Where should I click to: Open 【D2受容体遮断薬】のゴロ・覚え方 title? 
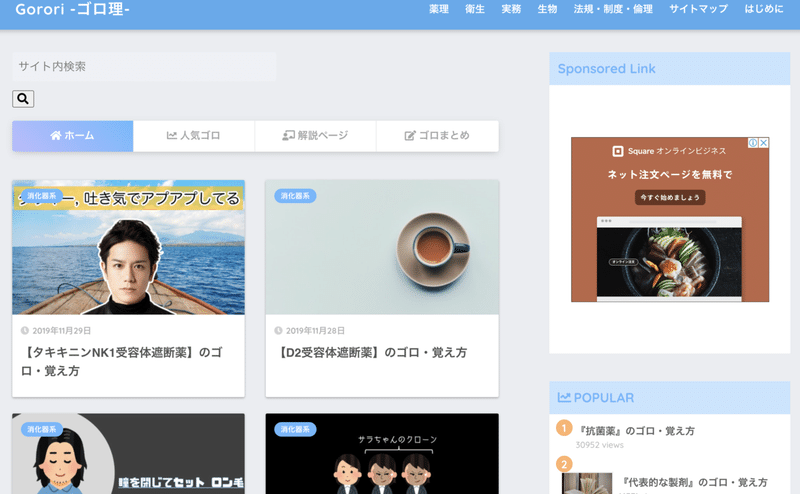[x=371, y=353]
